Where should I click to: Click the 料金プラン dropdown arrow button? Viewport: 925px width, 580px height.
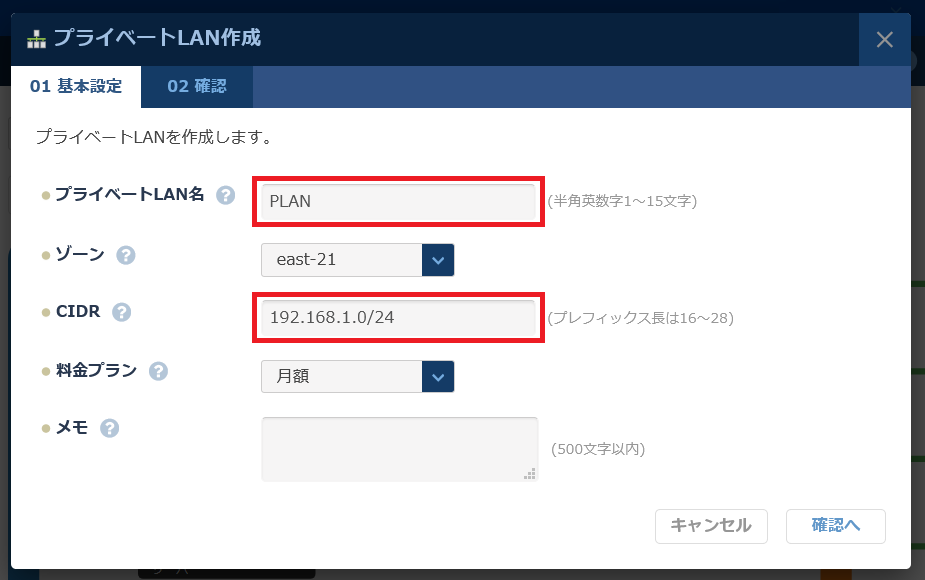pyautogui.click(x=438, y=377)
